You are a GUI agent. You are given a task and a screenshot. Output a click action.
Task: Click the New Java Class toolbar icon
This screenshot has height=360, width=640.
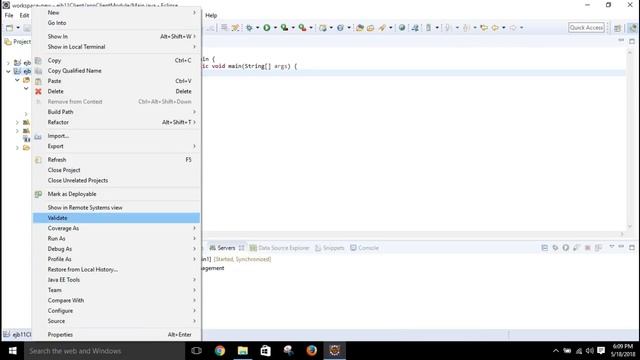(340, 28)
